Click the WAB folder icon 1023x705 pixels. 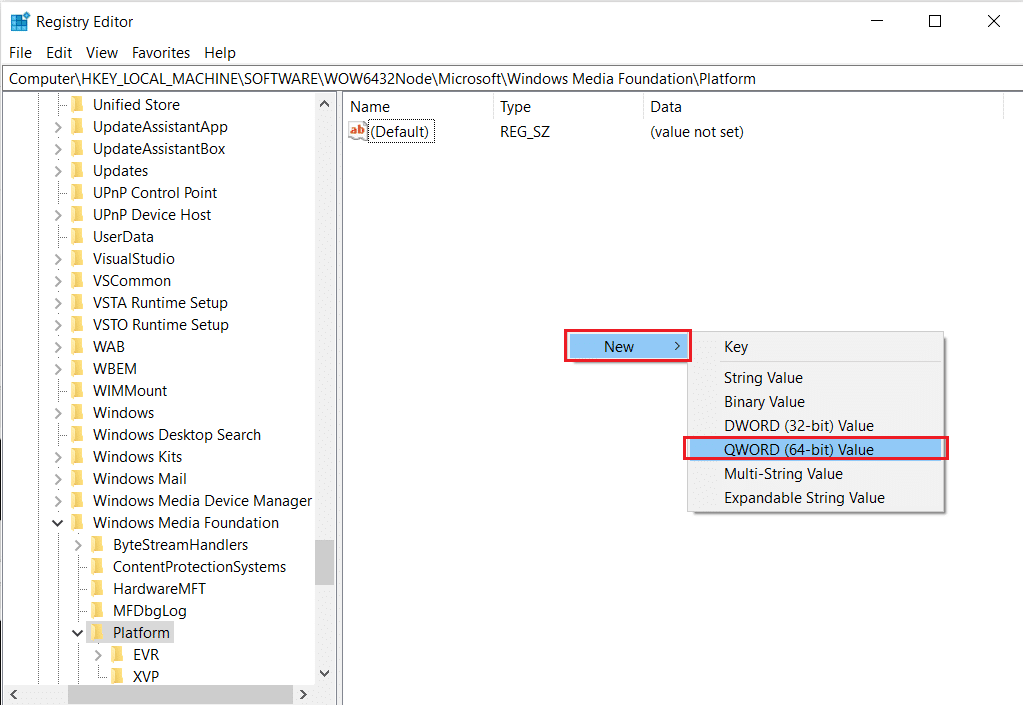[77, 346]
